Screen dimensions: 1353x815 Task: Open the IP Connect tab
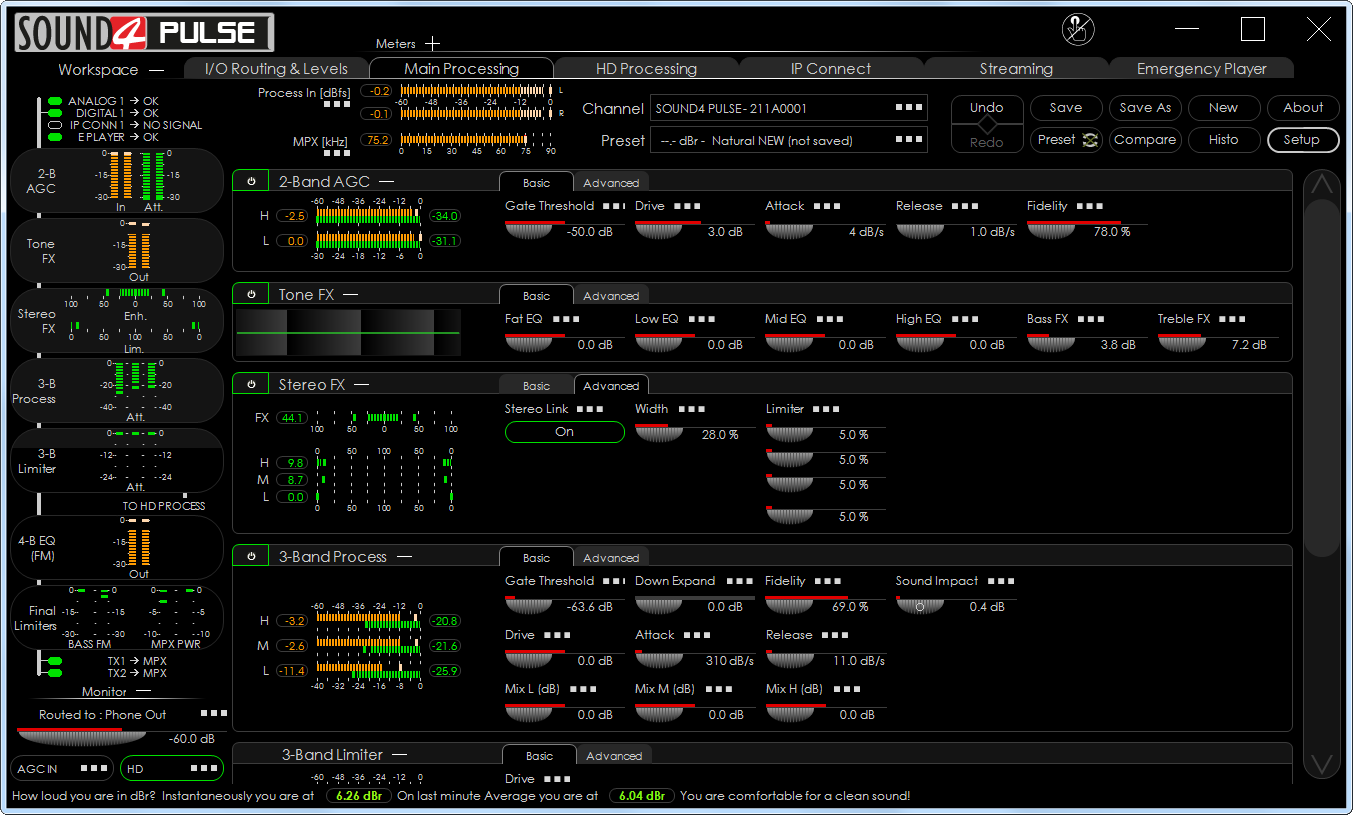(831, 69)
